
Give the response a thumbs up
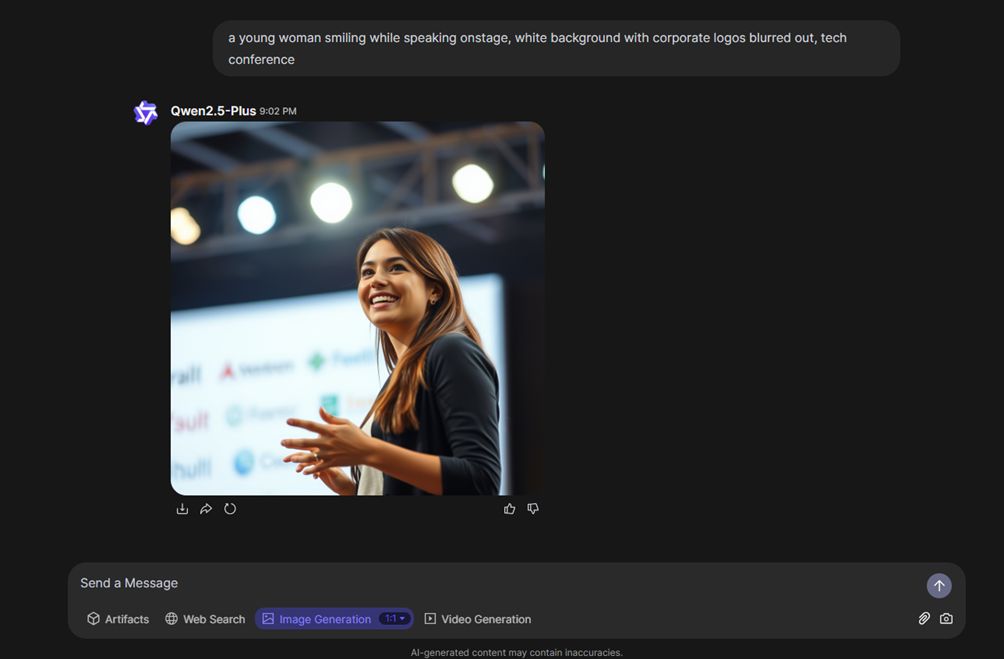[x=509, y=508]
